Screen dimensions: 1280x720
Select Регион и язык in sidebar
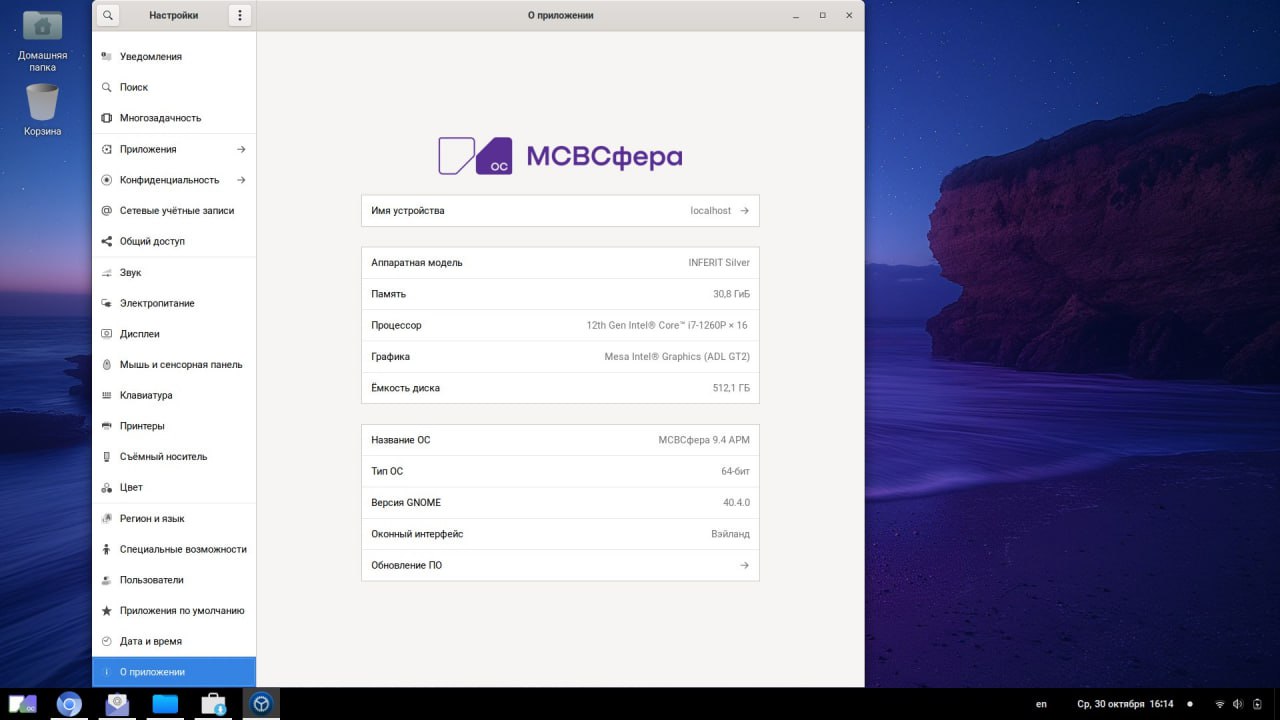(x=174, y=518)
